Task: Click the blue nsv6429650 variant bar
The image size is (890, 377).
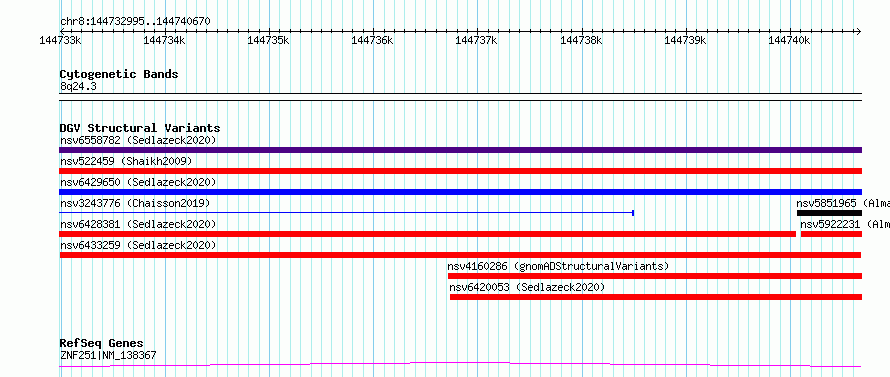Action: pyautogui.click(x=460, y=192)
